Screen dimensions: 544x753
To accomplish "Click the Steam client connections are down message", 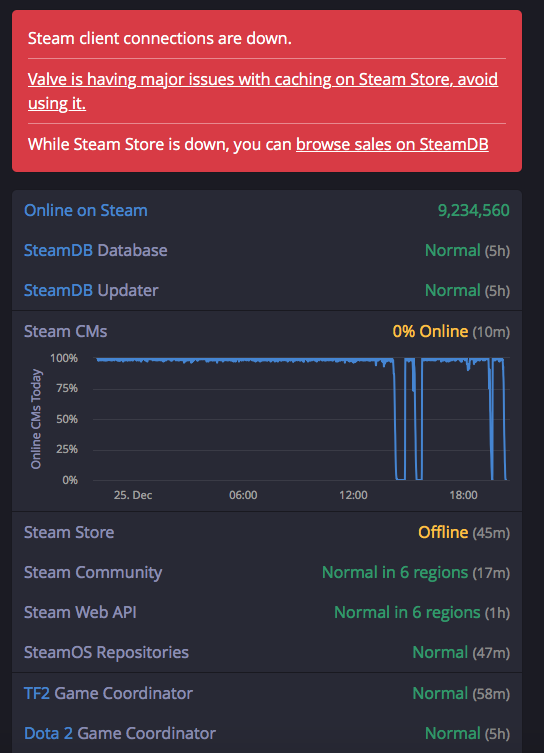I will (160, 38).
